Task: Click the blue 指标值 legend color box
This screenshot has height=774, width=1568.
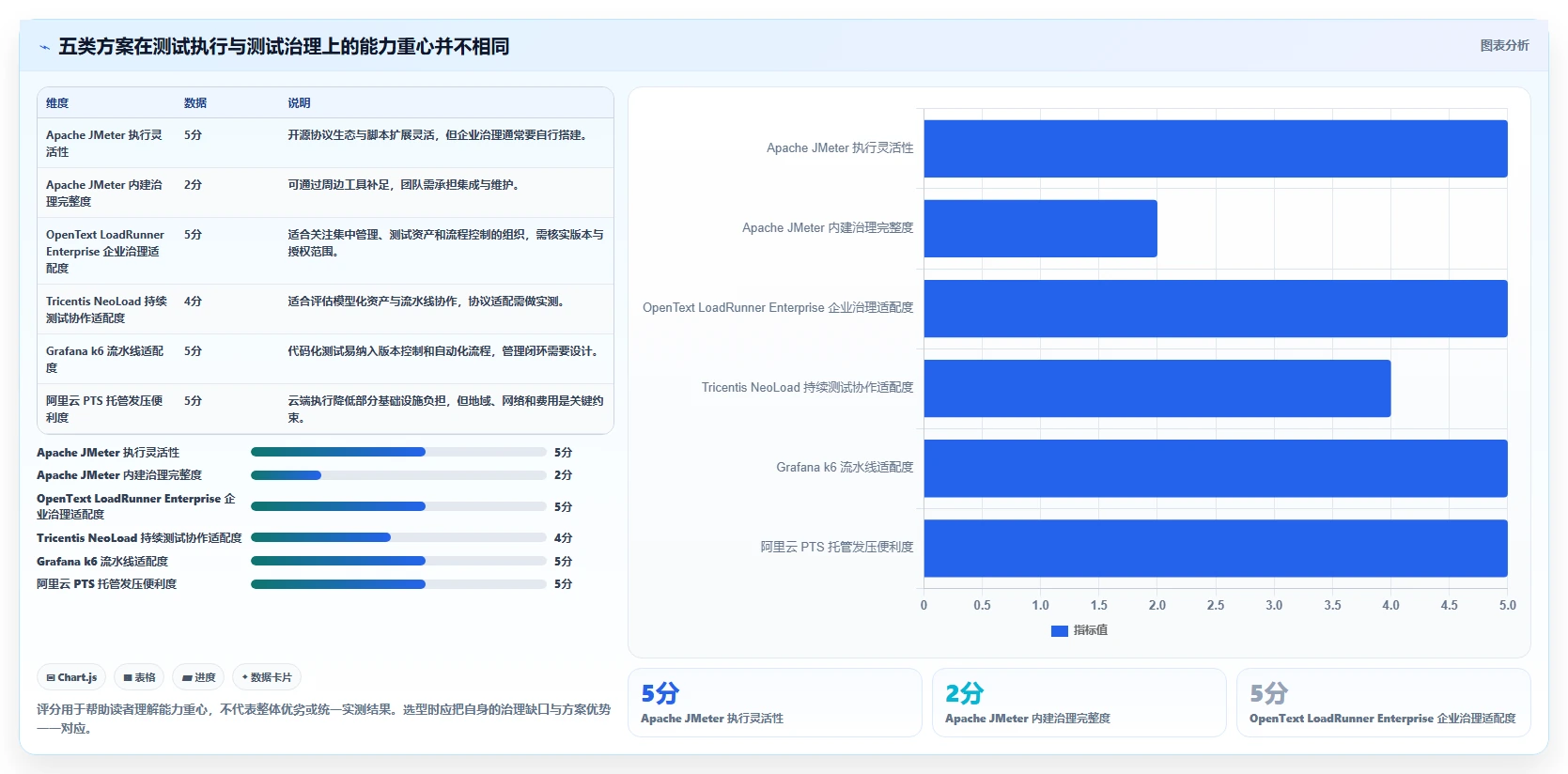Action: [x=1059, y=631]
